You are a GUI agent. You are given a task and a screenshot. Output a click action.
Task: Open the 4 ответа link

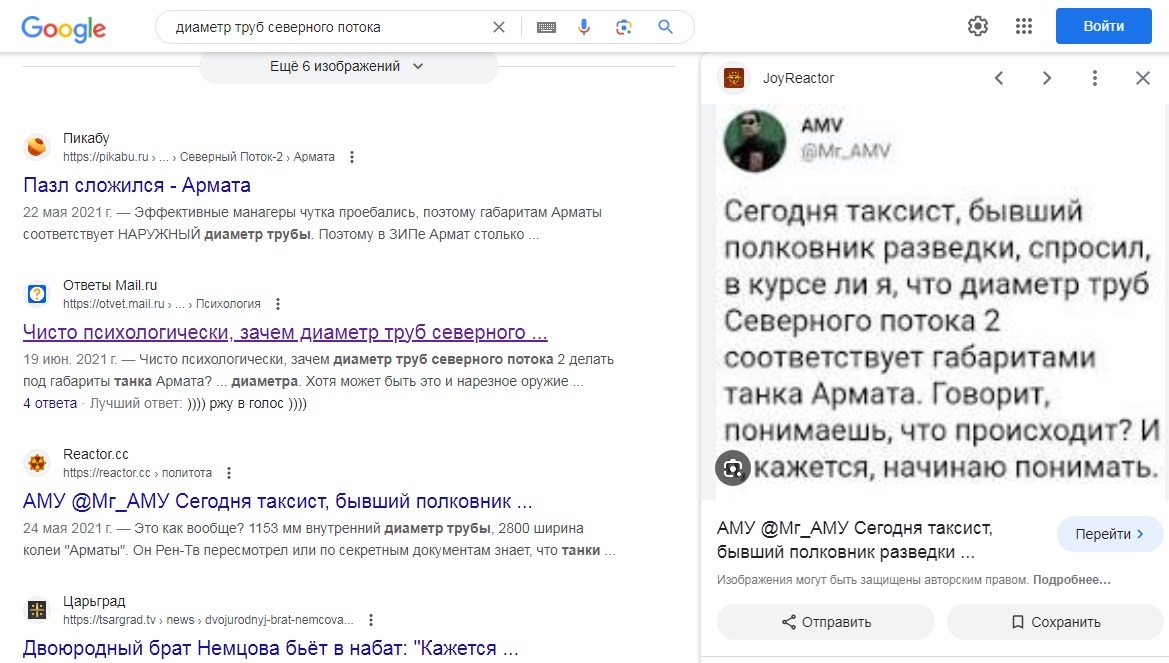[x=50, y=403]
